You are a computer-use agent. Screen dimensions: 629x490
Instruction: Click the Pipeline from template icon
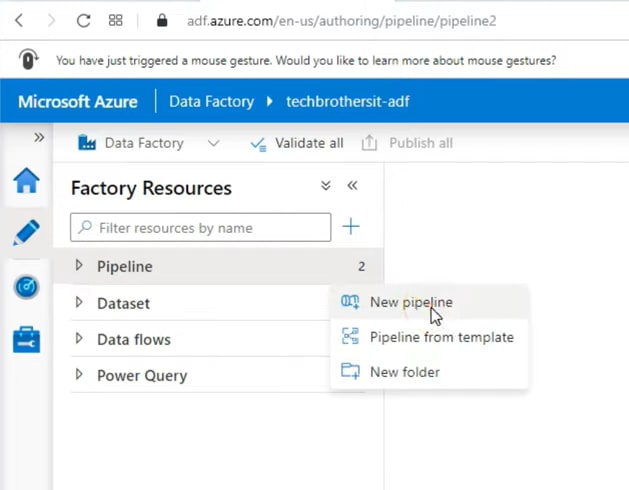click(350, 336)
